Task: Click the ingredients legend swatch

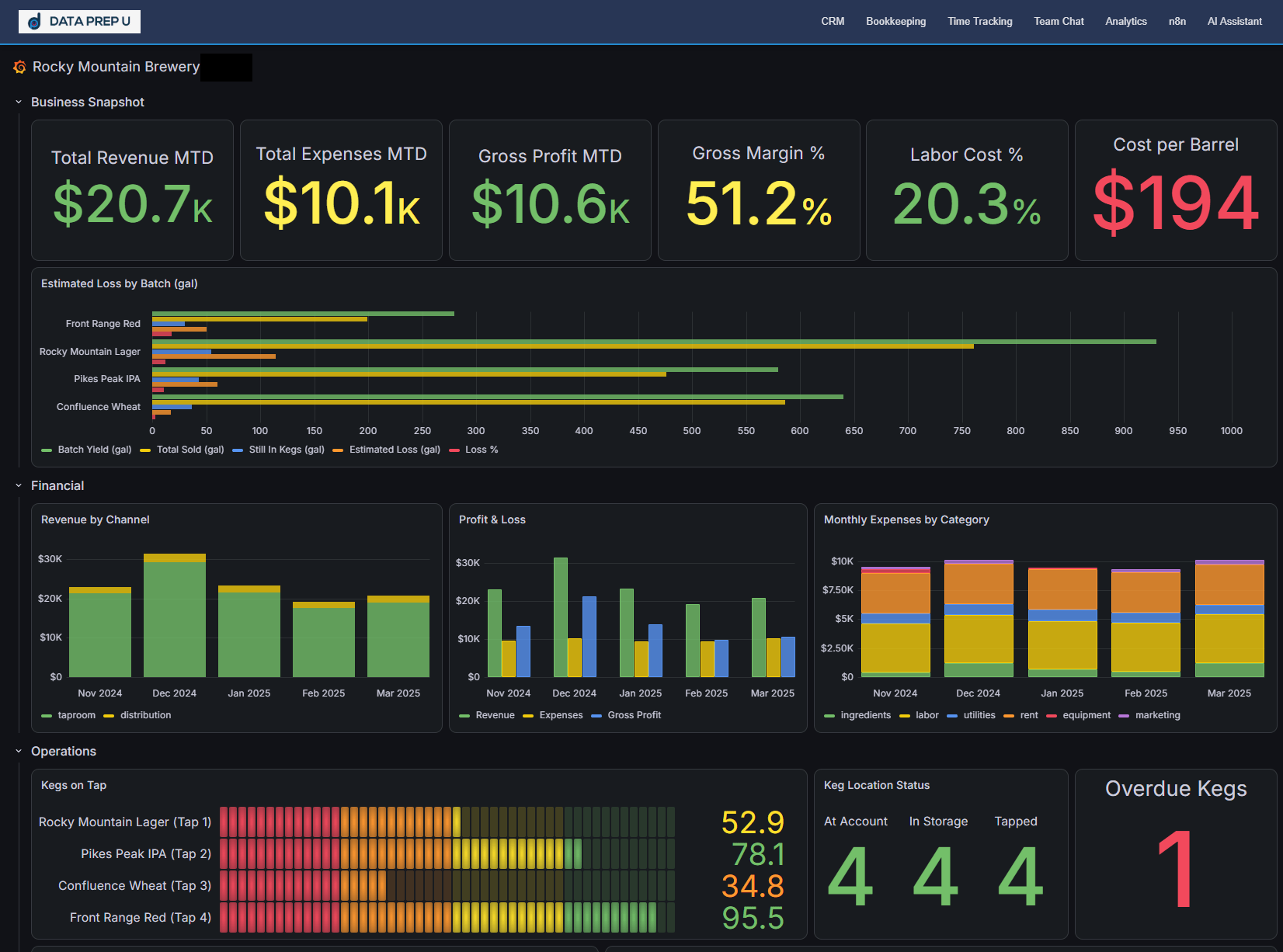Action: [829, 716]
